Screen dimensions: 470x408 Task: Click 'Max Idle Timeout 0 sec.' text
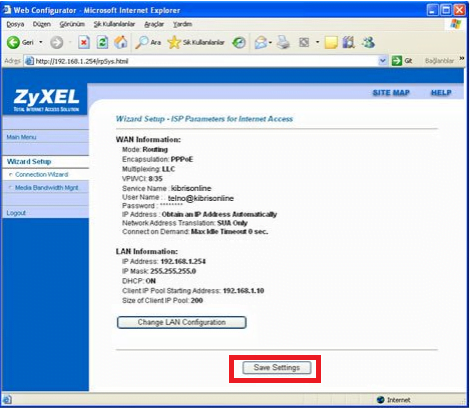[x=229, y=232]
